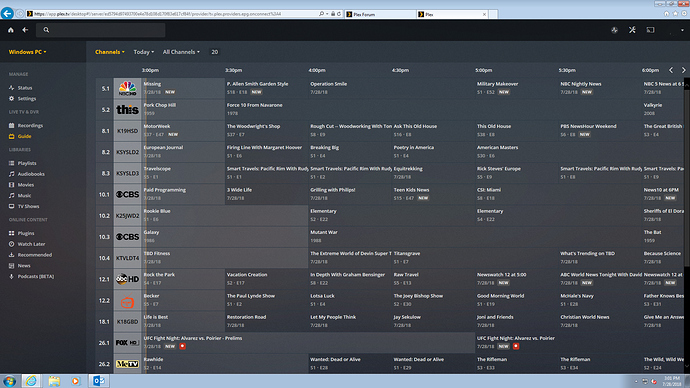
Task: Open The Woodwright's Shop listing
Action: click(266, 131)
